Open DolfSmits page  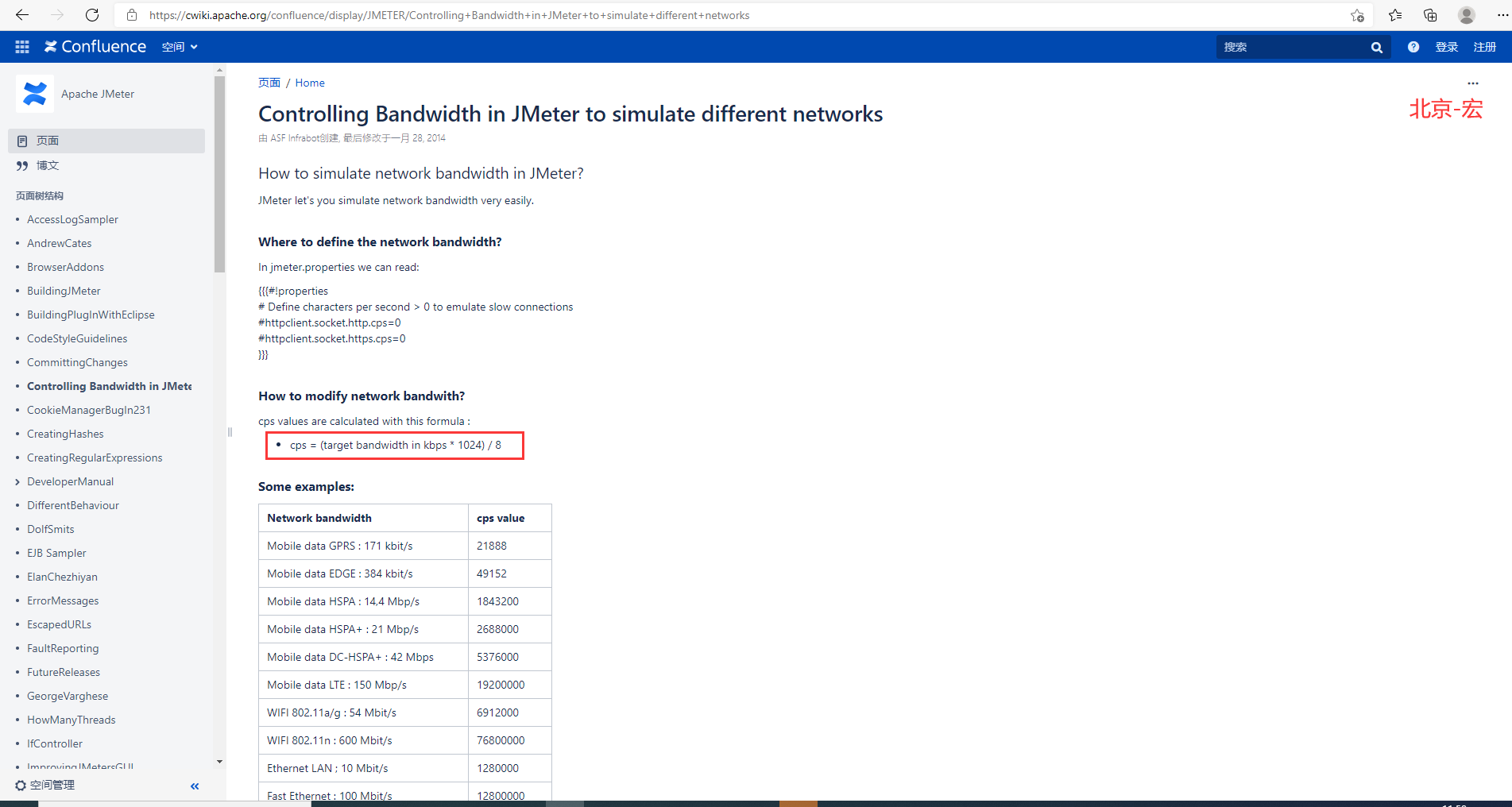click(x=51, y=529)
